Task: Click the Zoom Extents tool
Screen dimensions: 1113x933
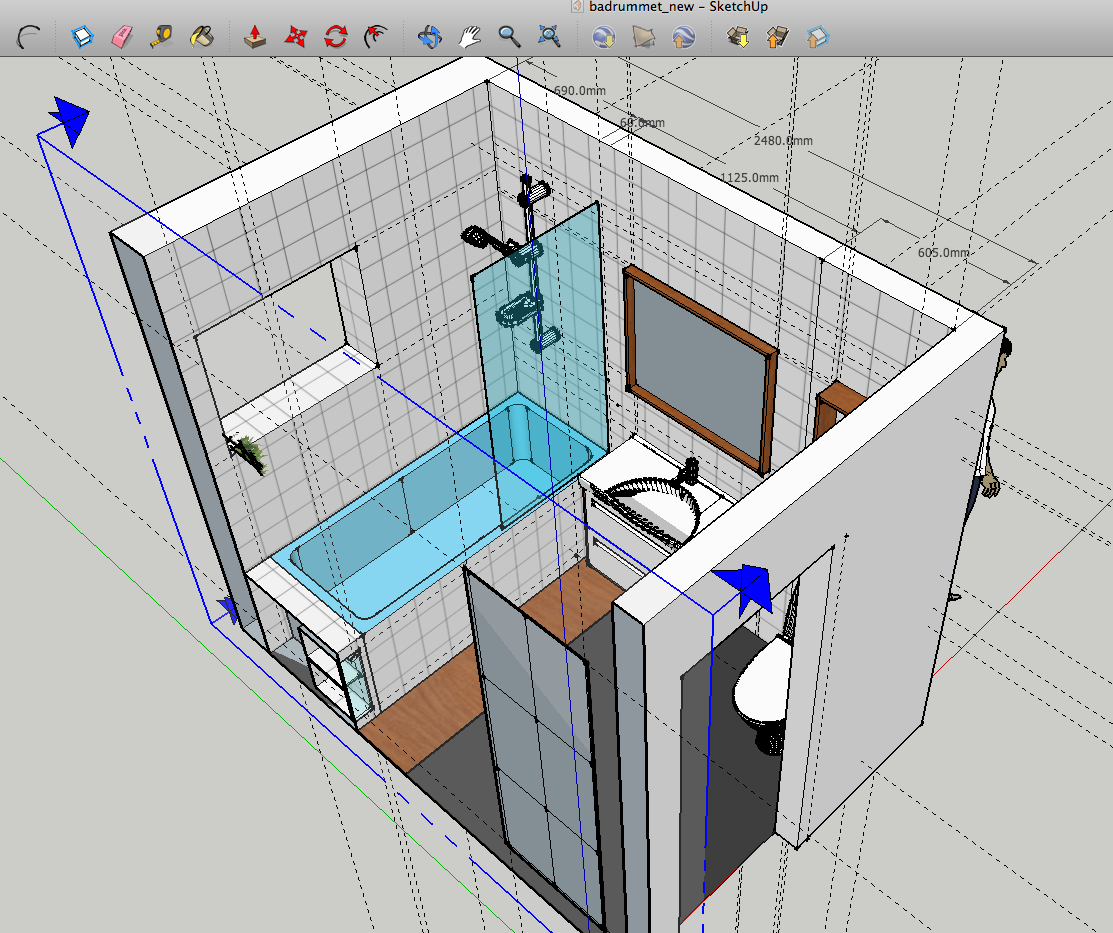Action: coord(549,37)
